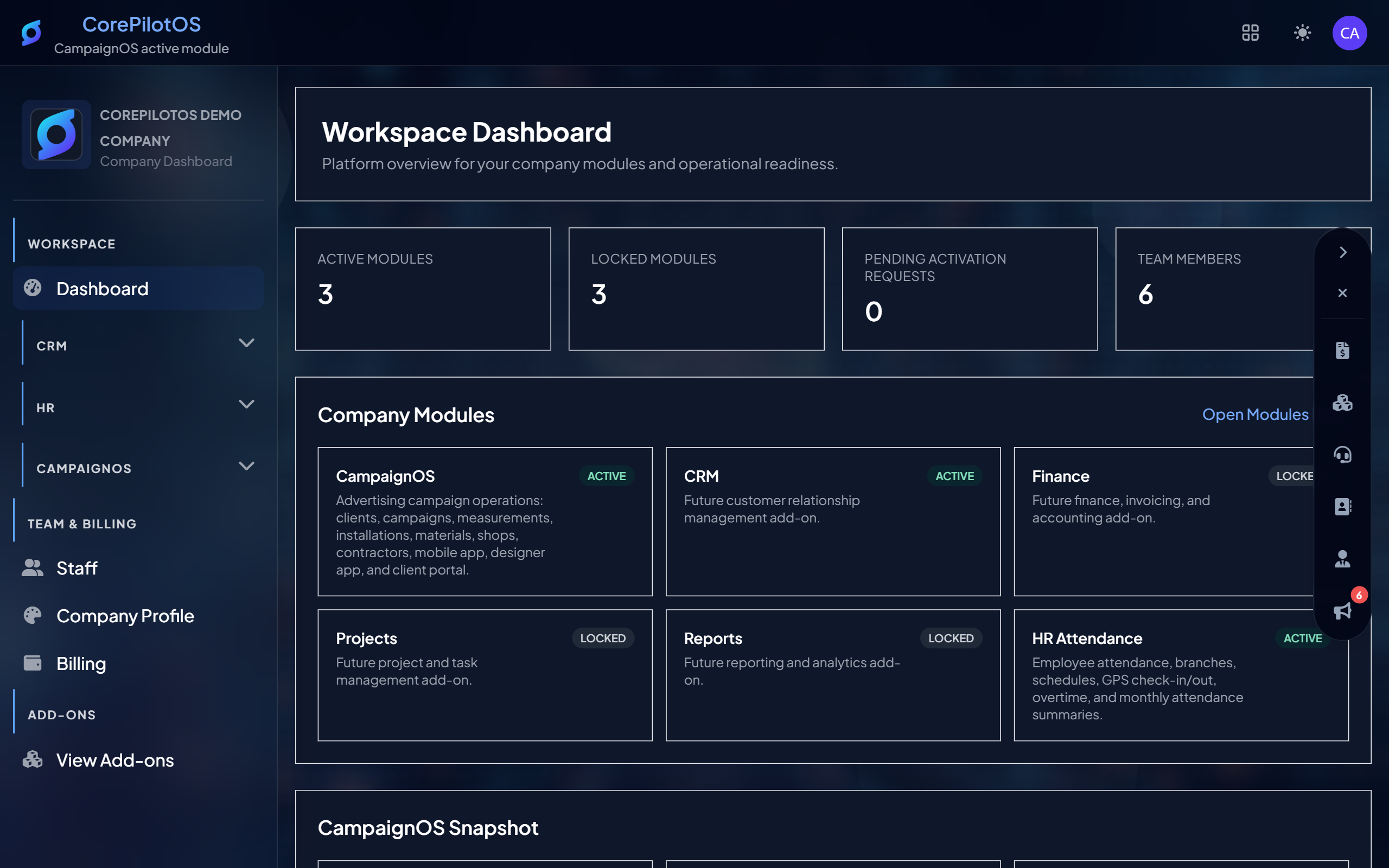Screen dimensions: 1389x868
Task: Click the invoice dollar document icon
Action: click(1342, 350)
